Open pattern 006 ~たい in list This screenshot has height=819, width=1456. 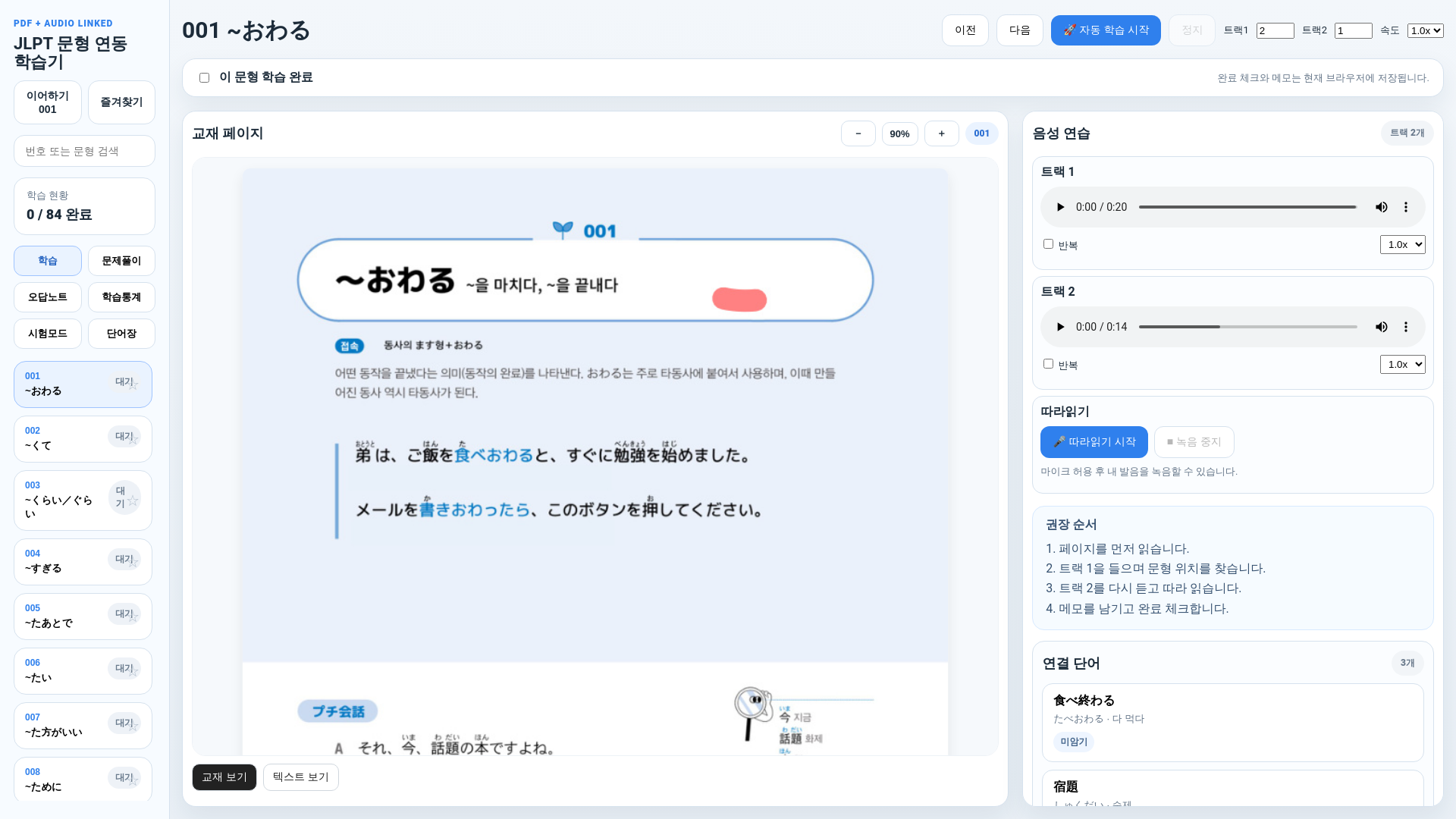click(x=83, y=671)
